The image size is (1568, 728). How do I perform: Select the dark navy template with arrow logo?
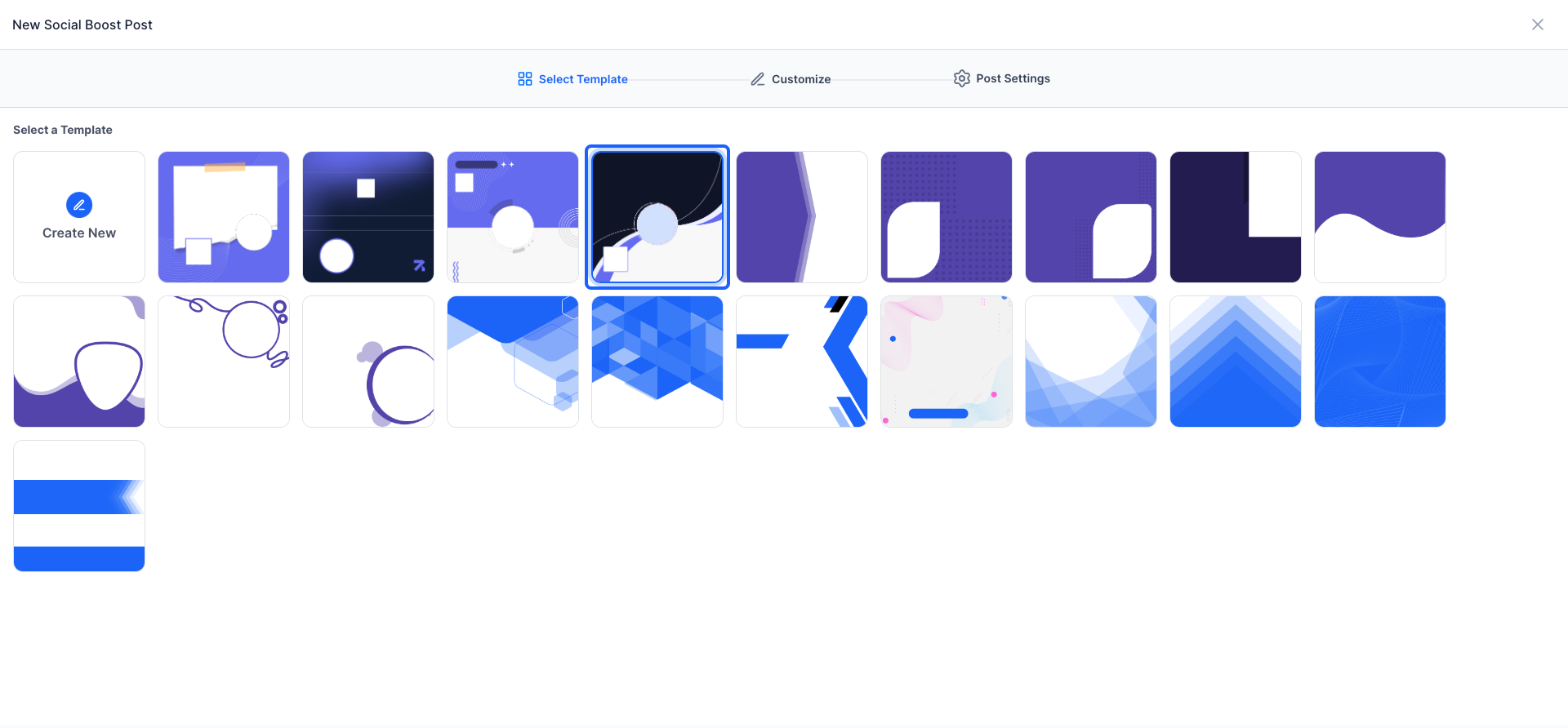pyautogui.click(x=368, y=217)
